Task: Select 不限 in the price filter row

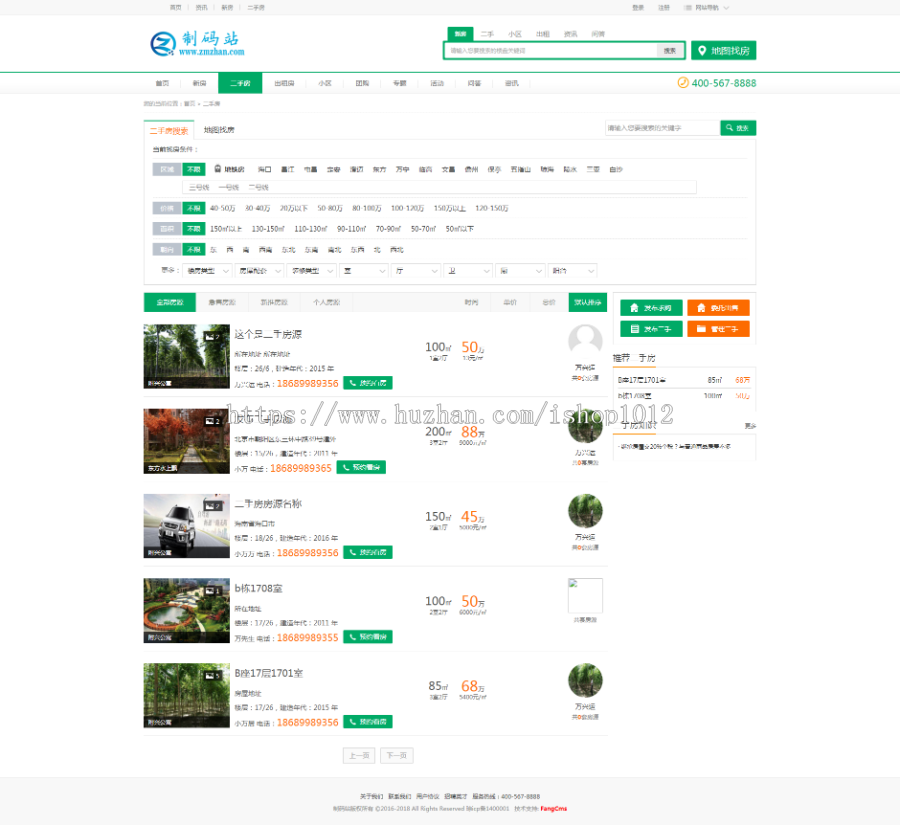Action: (x=193, y=208)
